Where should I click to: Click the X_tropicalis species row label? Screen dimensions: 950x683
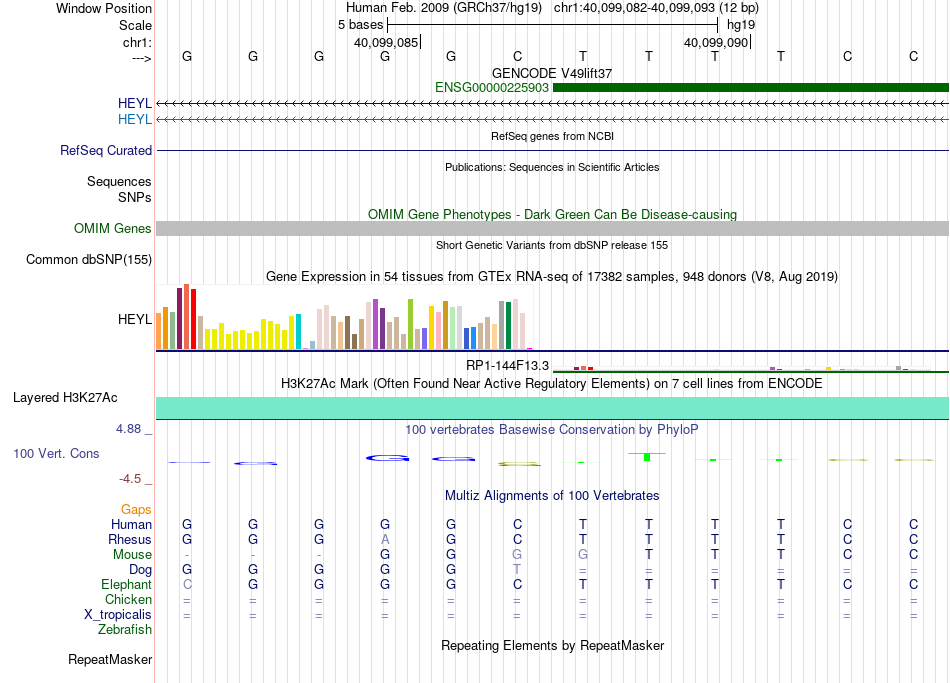pos(118,615)
